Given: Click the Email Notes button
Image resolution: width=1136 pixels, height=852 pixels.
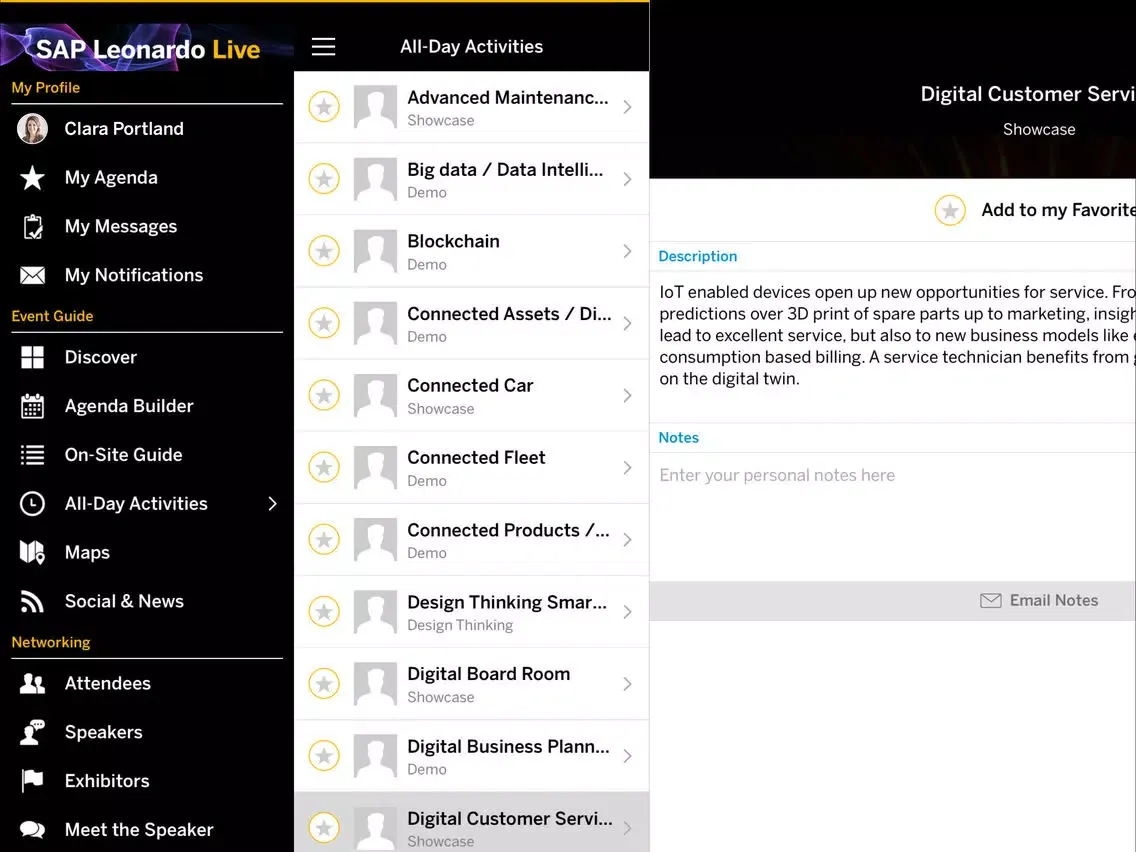Looking at the screenshot, I should click(1039, 601).
